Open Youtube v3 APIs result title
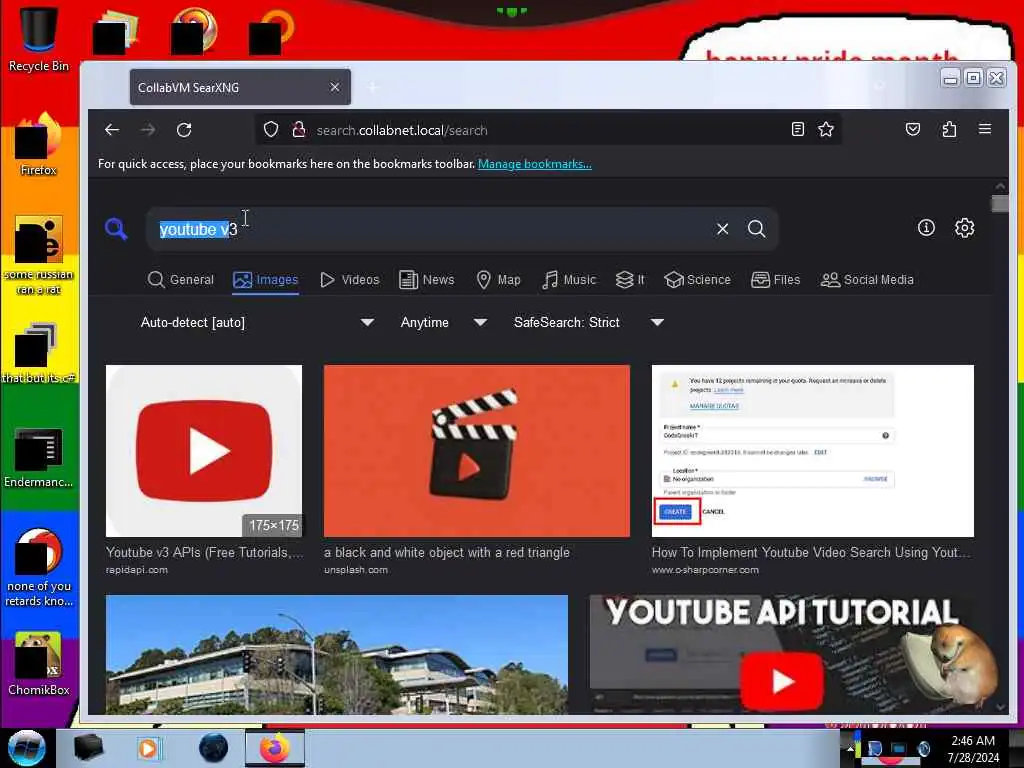This screenshot has height=768, width=1024. [x=204, y=552]
